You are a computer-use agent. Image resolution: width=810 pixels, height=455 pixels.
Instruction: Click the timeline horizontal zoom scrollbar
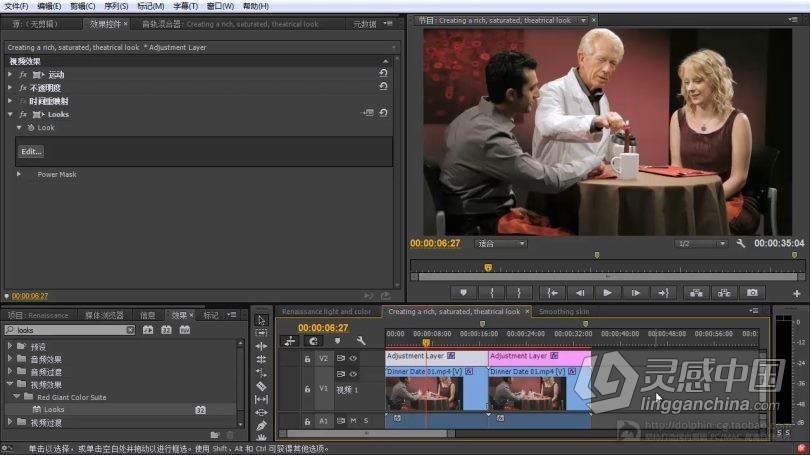point(367,434)
